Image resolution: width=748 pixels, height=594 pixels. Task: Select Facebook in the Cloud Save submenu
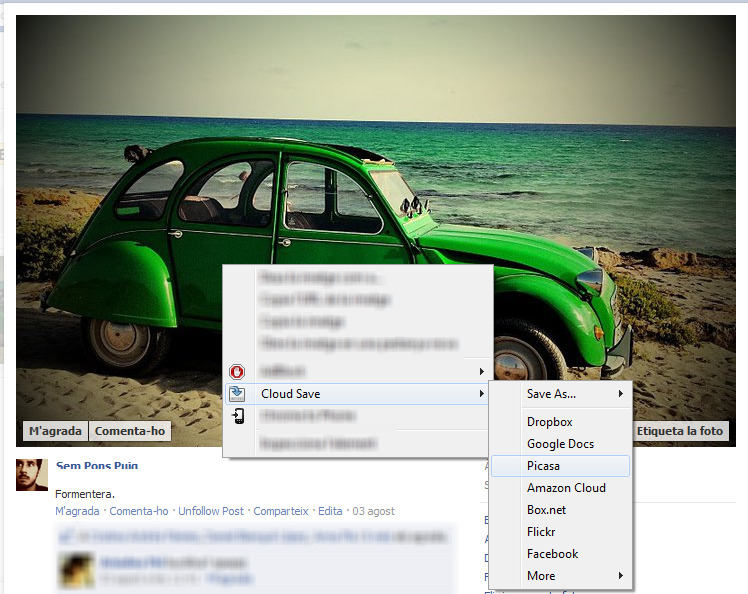click(x=552, y=554)
